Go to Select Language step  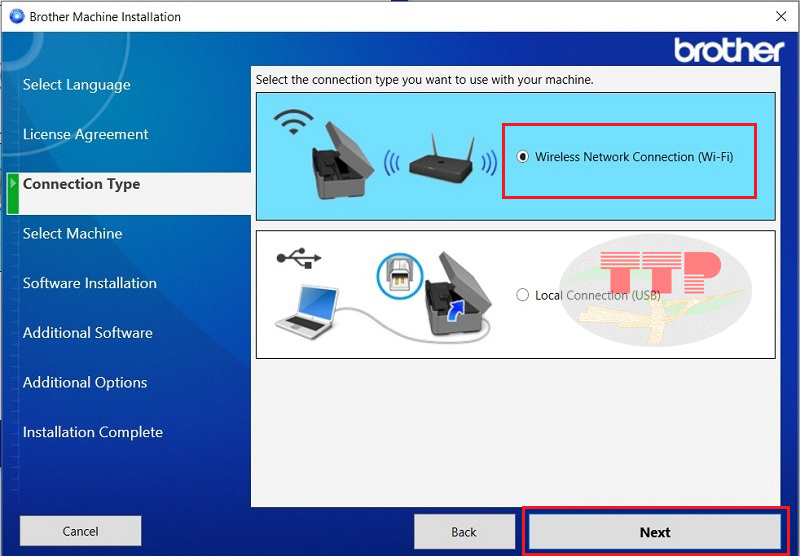coord(77,85)
